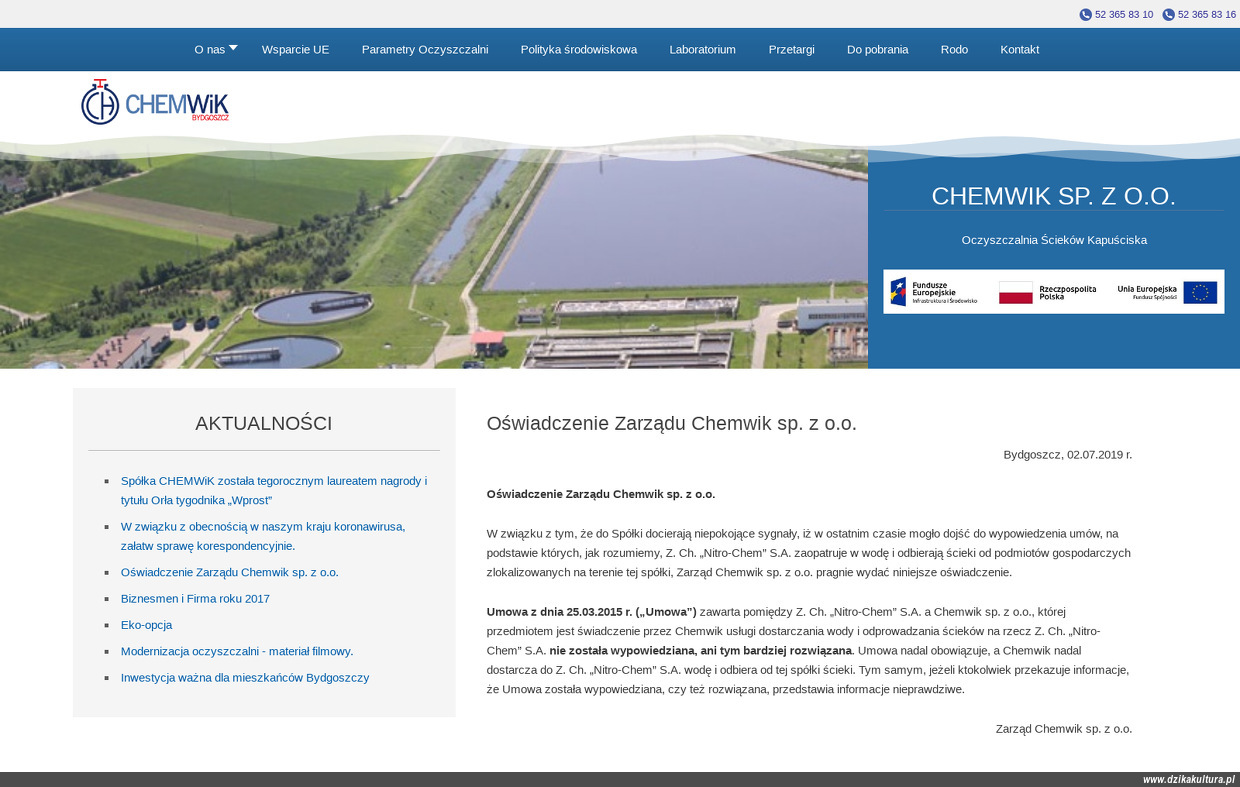Click the AKTUALNOŚCI sidebar heading

click(x=264, y=423)
